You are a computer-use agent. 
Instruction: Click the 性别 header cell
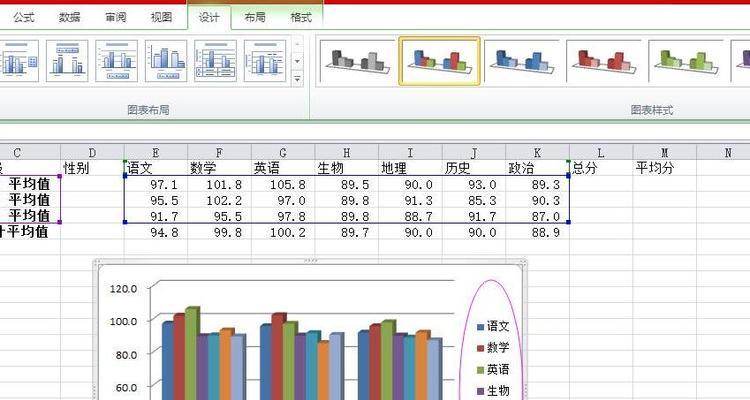tap(92, 168)
